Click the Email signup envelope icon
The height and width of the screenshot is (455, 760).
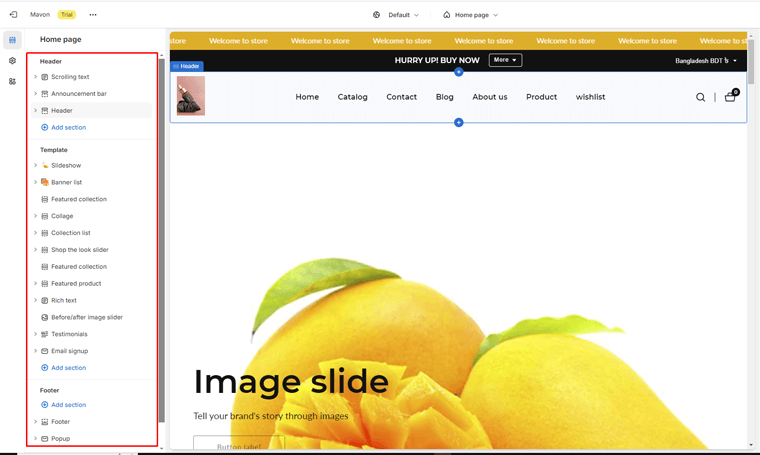pos(45,351)
